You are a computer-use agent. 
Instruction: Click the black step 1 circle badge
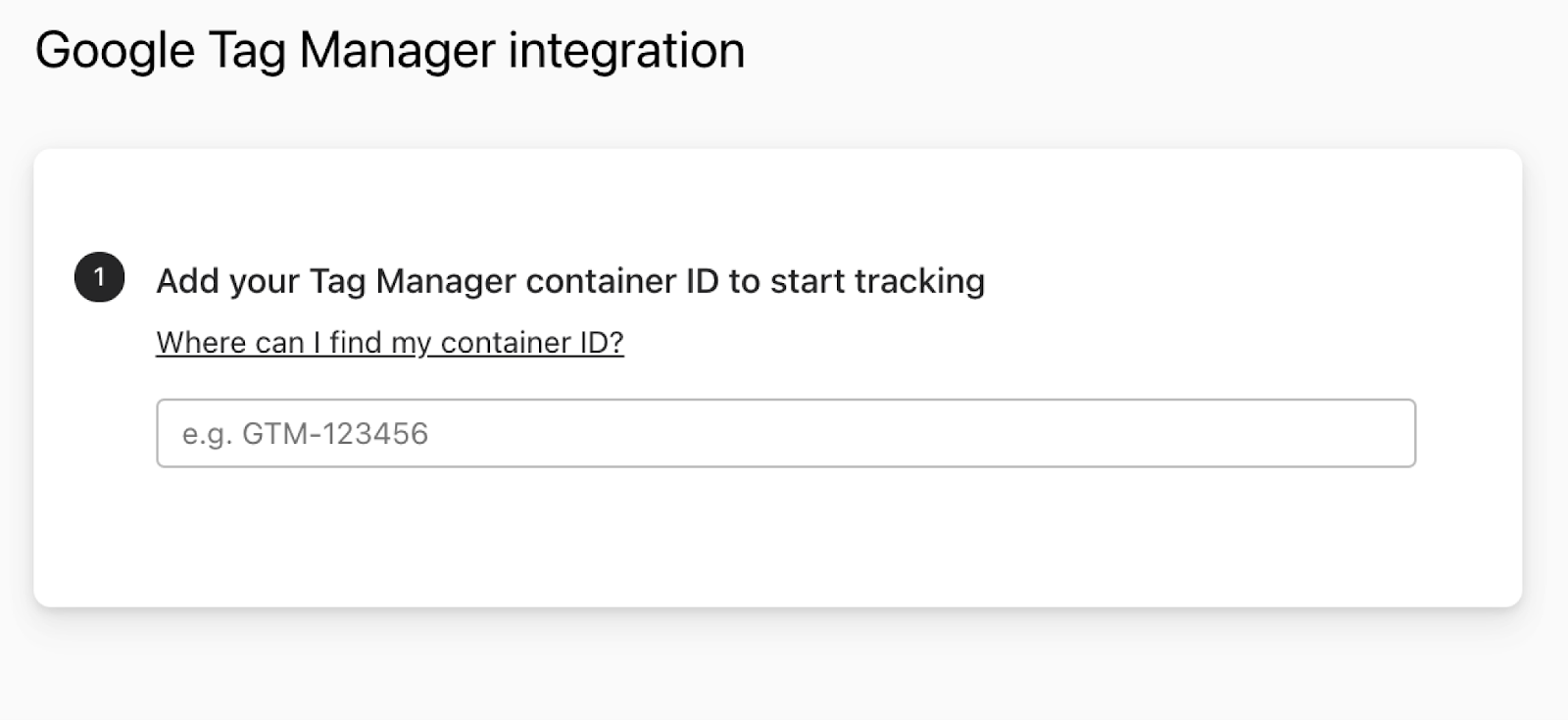tap(99, 278)
